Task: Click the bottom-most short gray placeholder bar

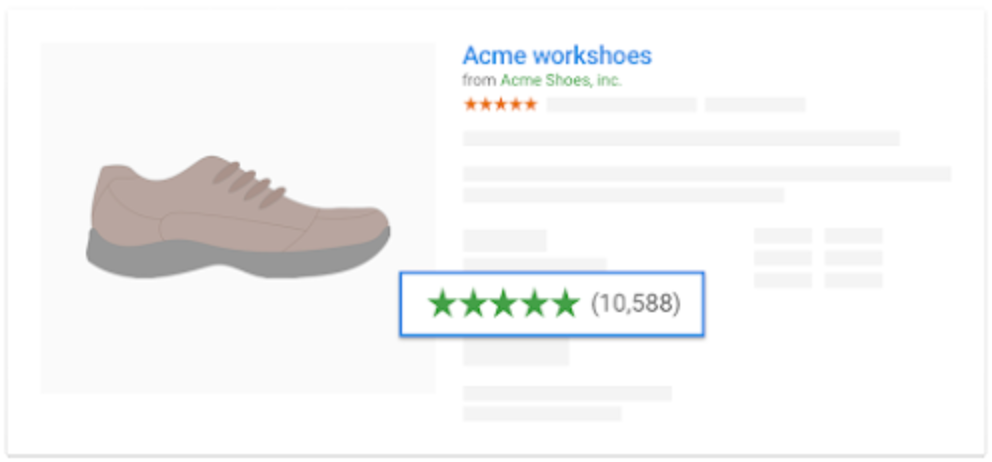Action: coord(542,413)
